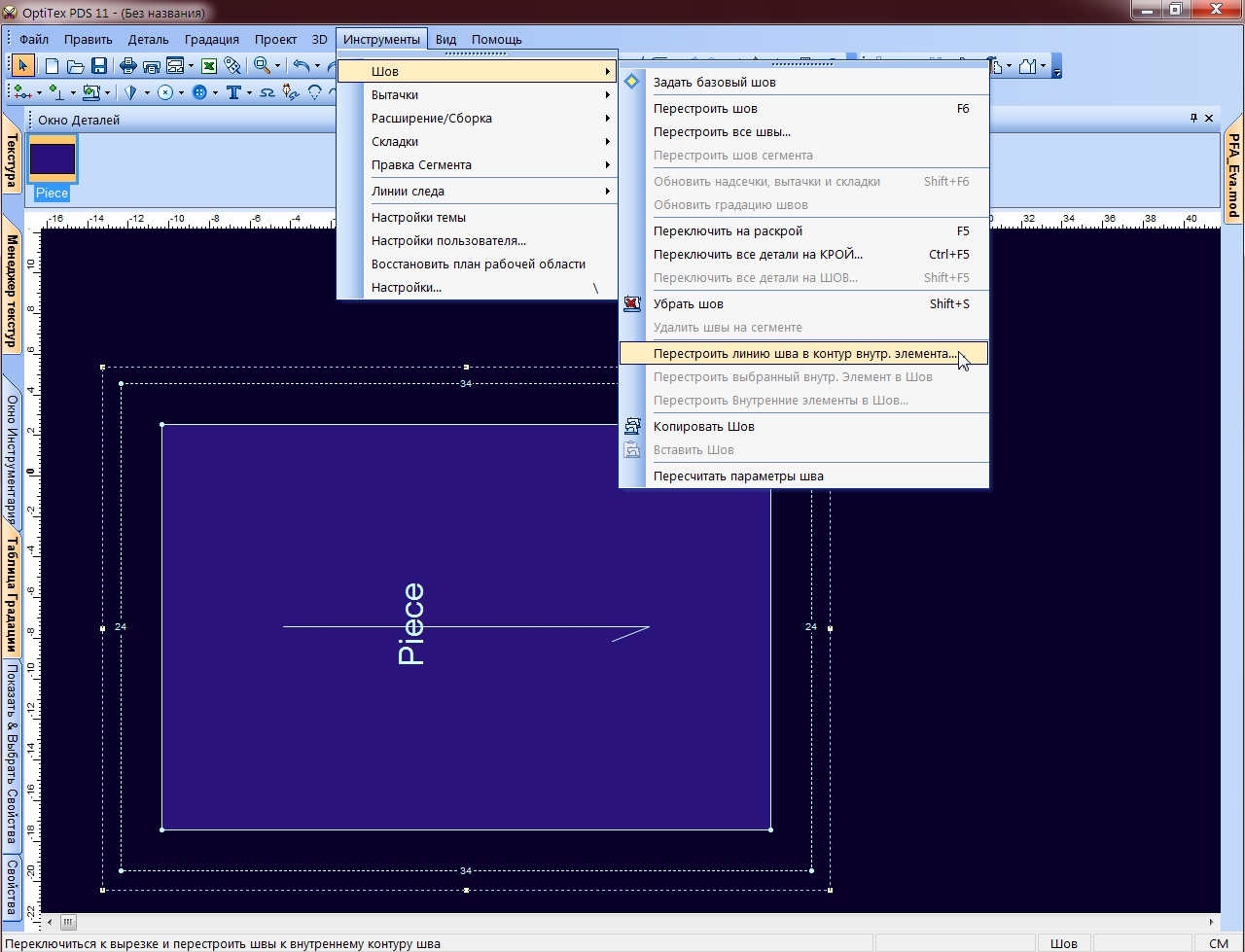Choose Убрать шов menu entry
The height and width of the screenshot is (952, 1245).
[689, 304]
